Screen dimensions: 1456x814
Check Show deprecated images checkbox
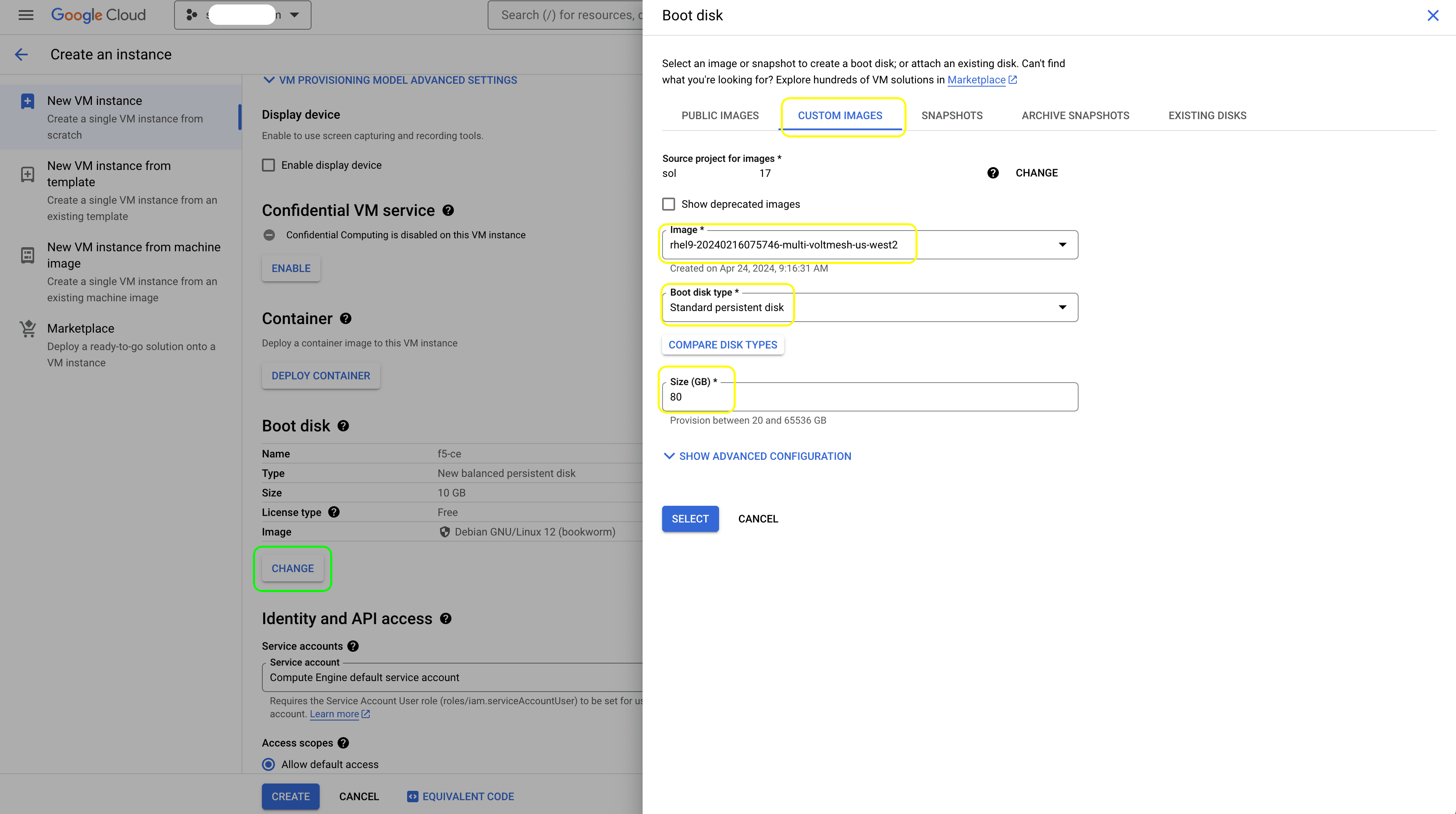click(x=669, y=204)
